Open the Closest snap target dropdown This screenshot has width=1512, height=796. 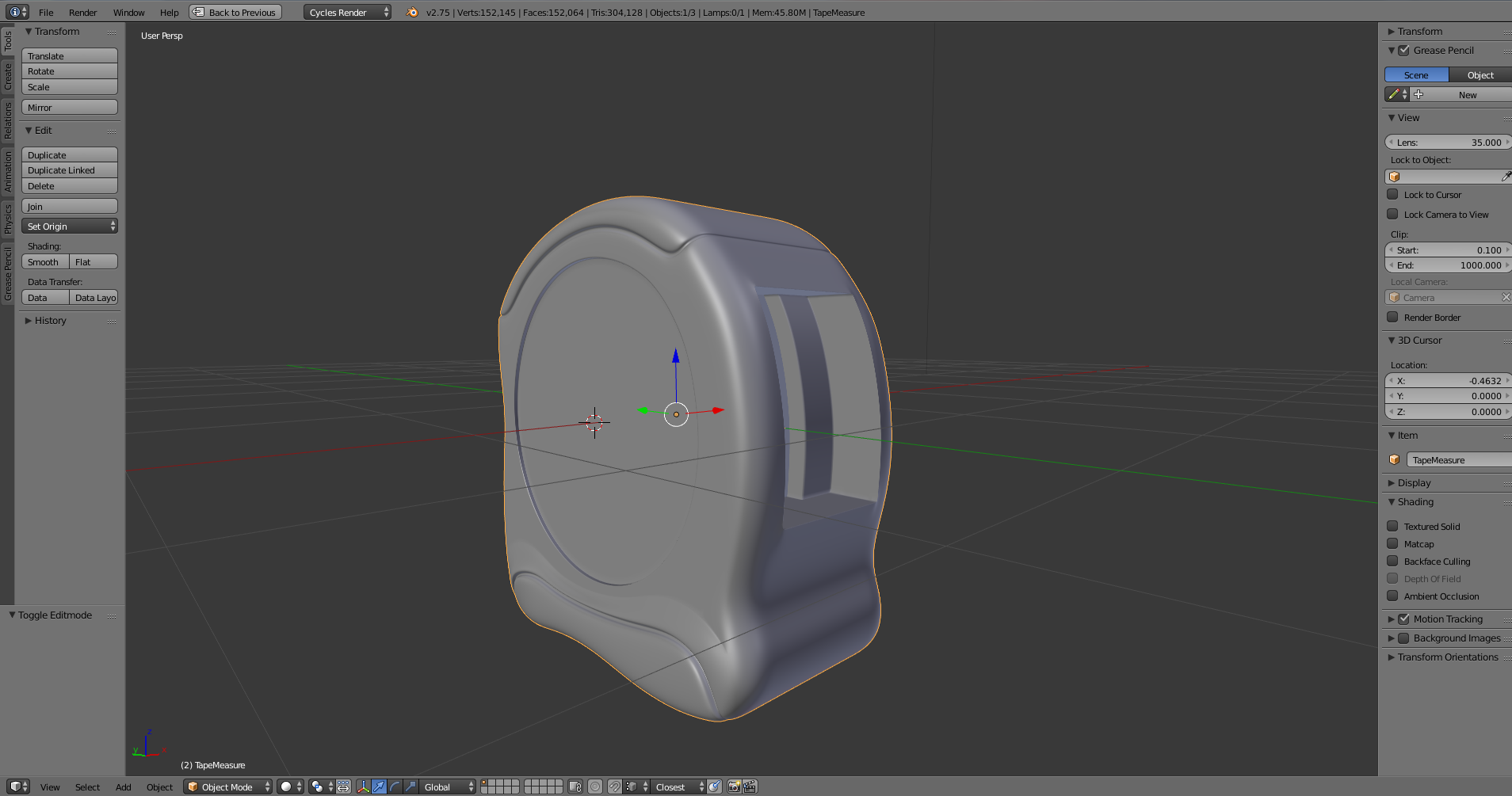(x=679, y=786)
